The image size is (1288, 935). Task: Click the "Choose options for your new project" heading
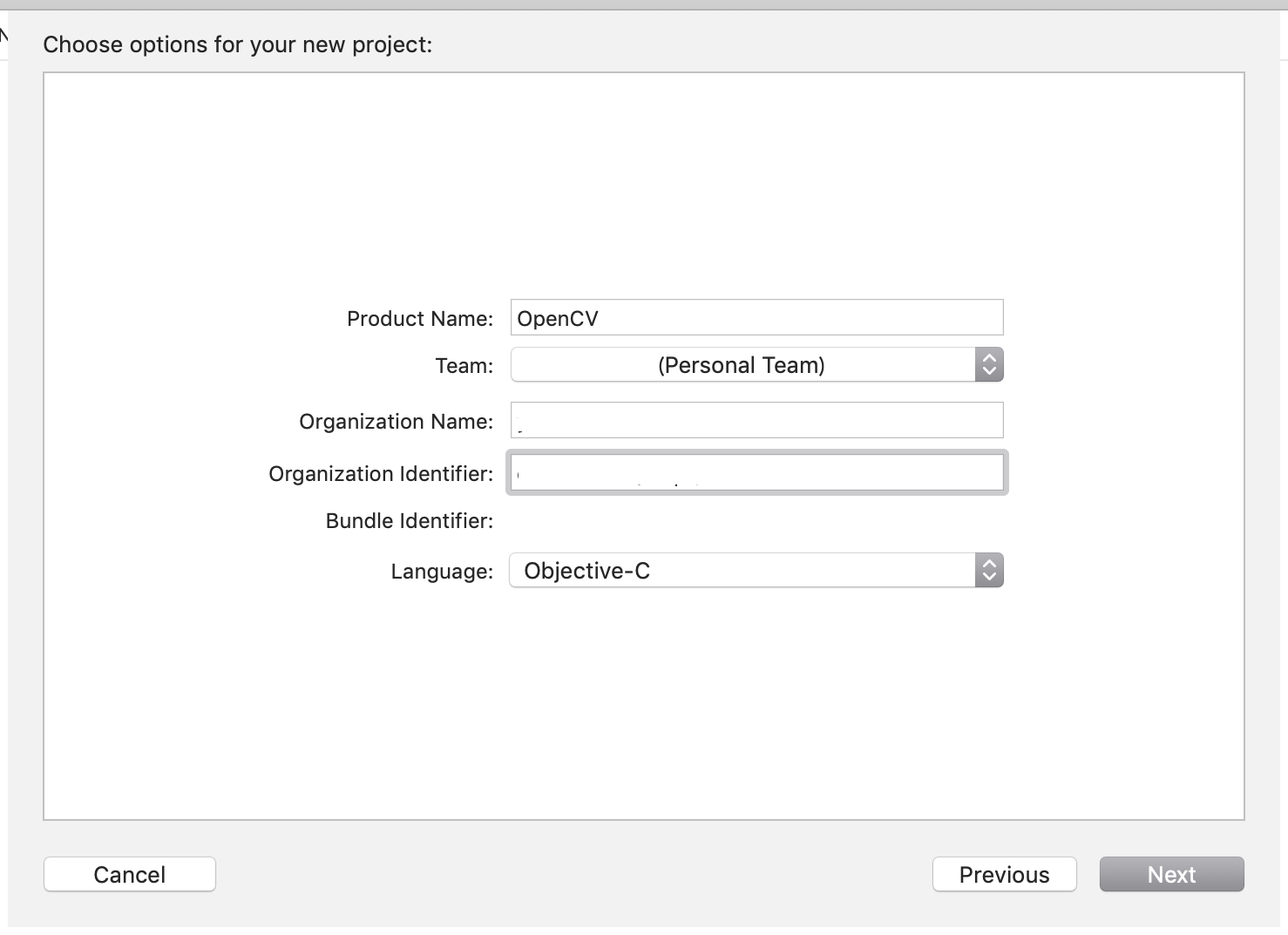coord(237,44)
